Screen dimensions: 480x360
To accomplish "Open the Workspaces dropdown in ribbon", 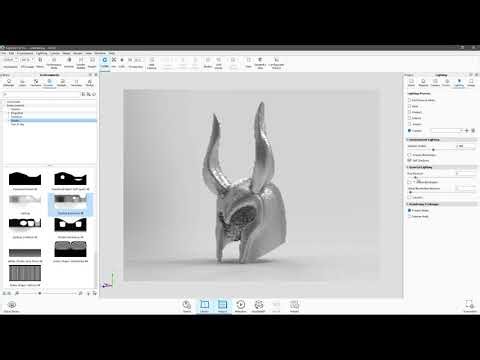I will tap(10, 60).
